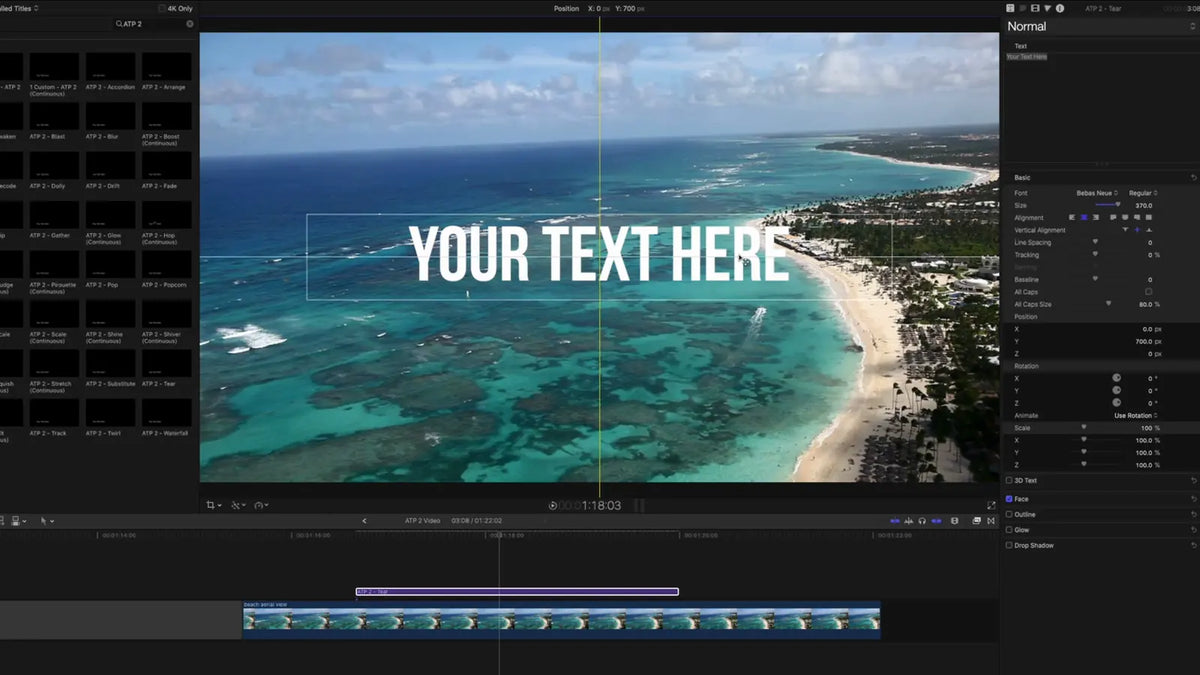Open the Effects browser icon
The image size is (1200, 675).
[977, 521]
